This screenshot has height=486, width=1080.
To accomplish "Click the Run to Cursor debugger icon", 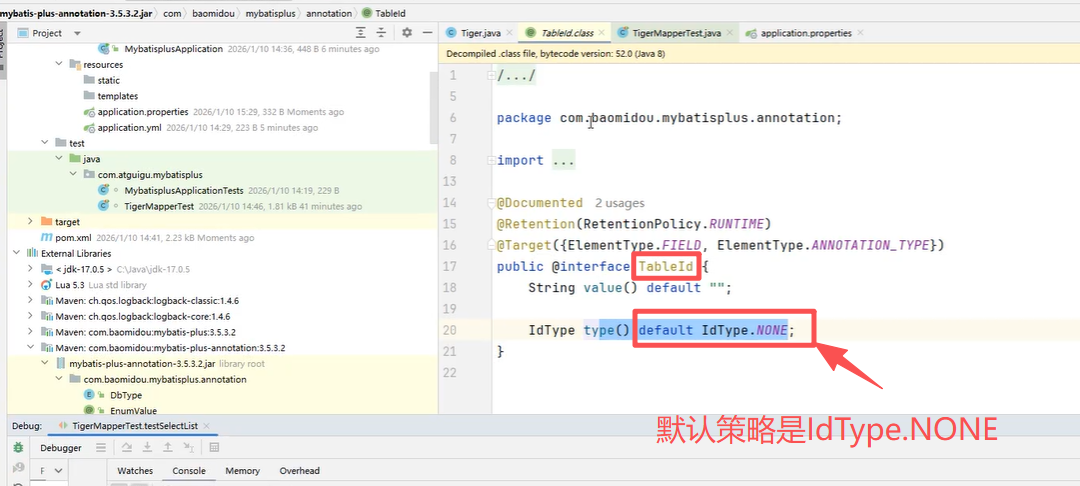I will coord(189,447).
